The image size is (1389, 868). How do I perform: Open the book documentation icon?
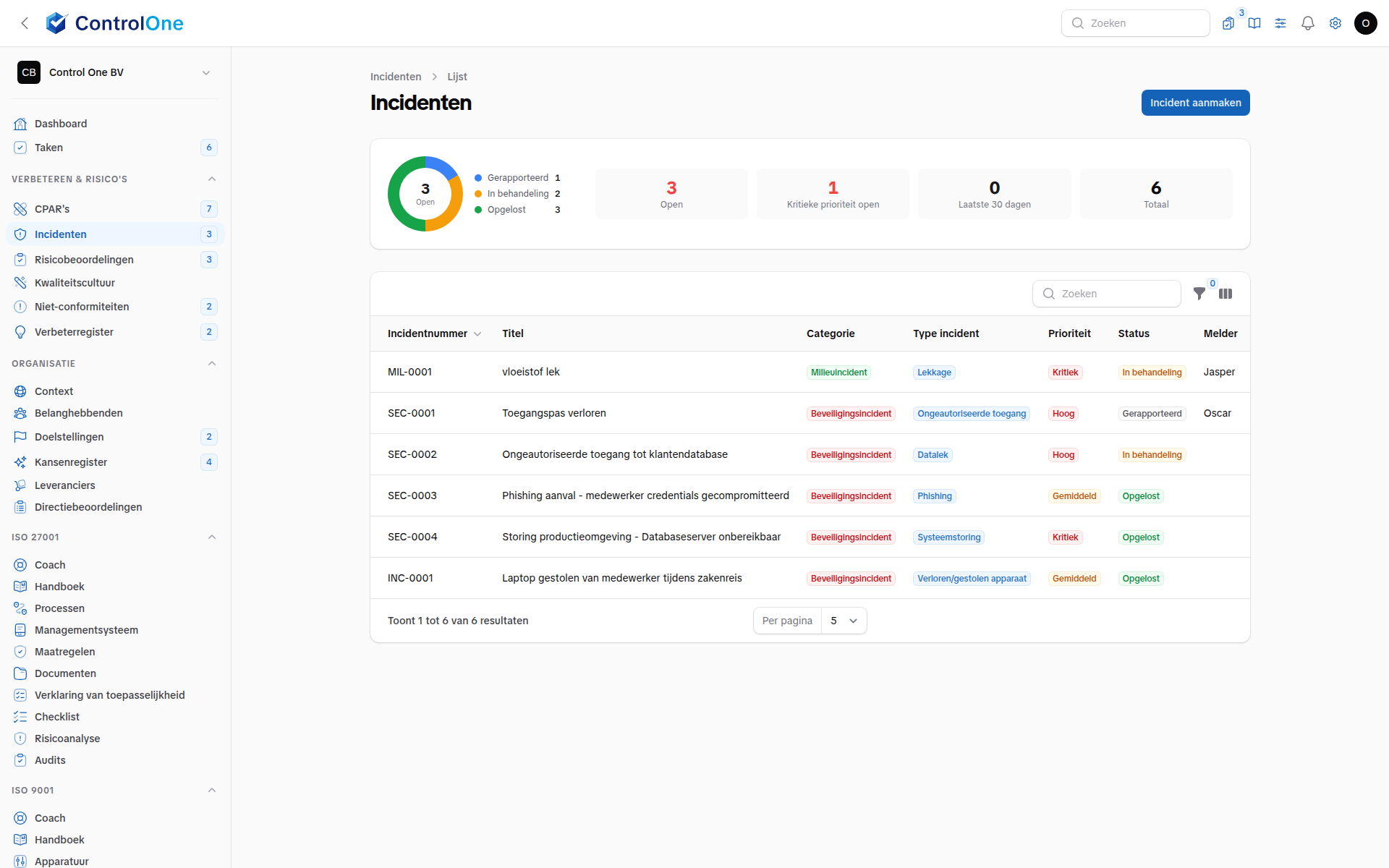1254,23
